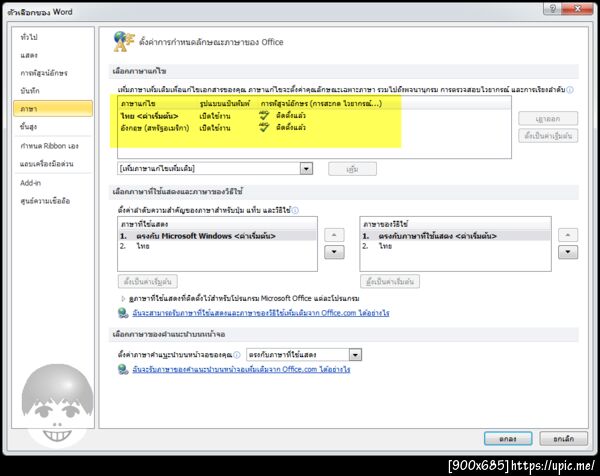This screenshot has width=600, height=476.
Task: Open the ทั่วไป (General) options category
Action: coord(29,37)
